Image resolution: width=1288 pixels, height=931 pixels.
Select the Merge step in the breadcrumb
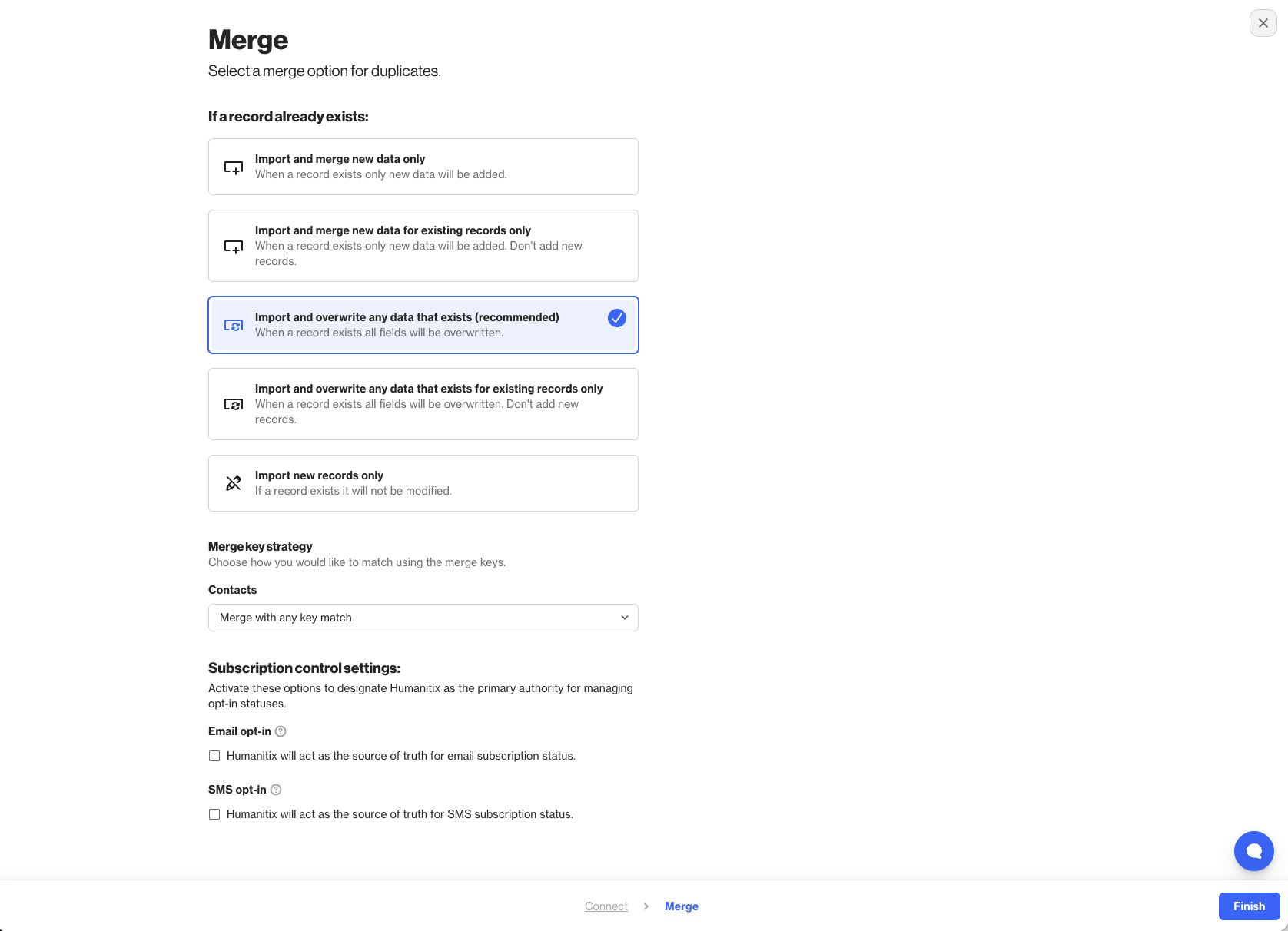point(681,906)
